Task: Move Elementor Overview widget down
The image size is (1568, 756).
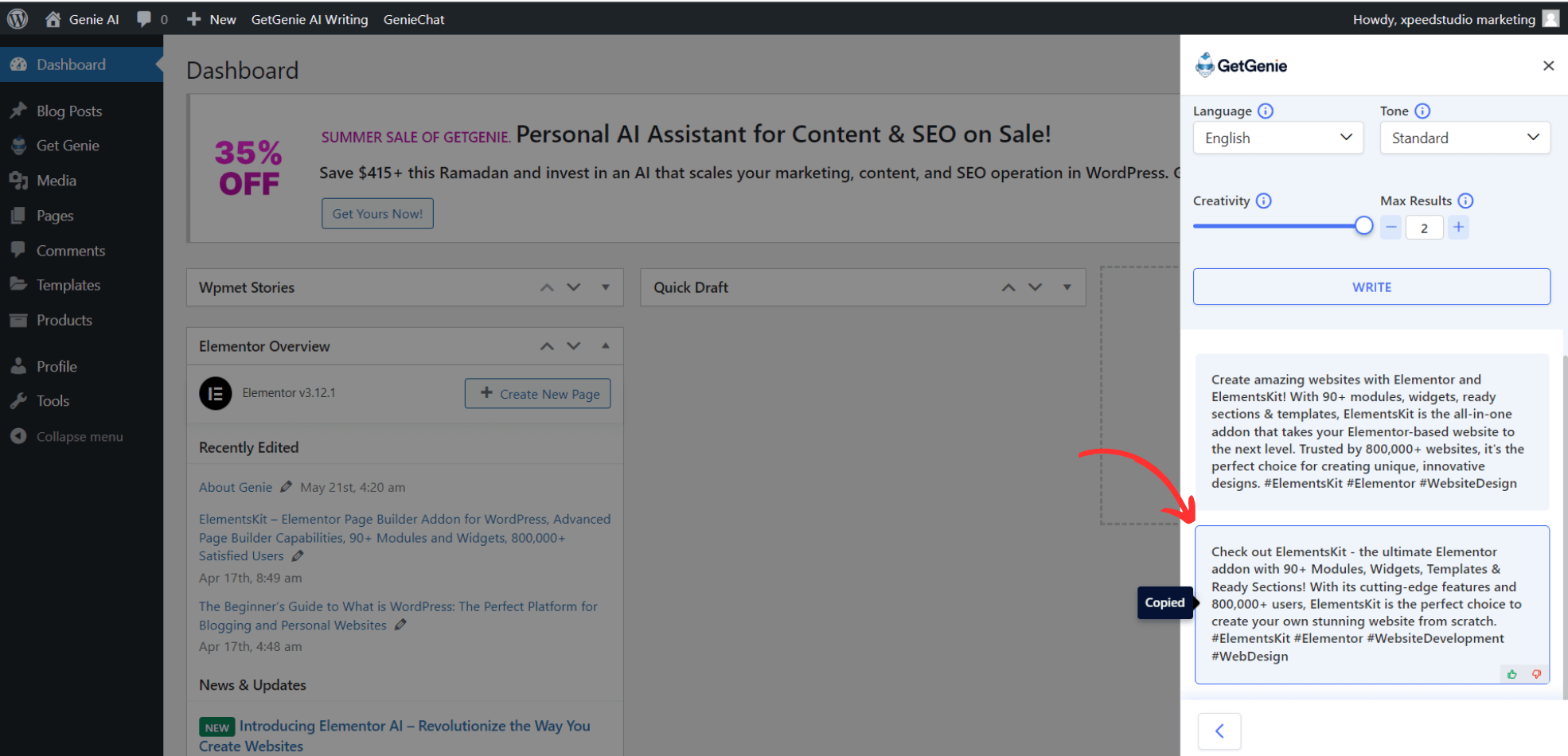Action: tap(574, 346)
